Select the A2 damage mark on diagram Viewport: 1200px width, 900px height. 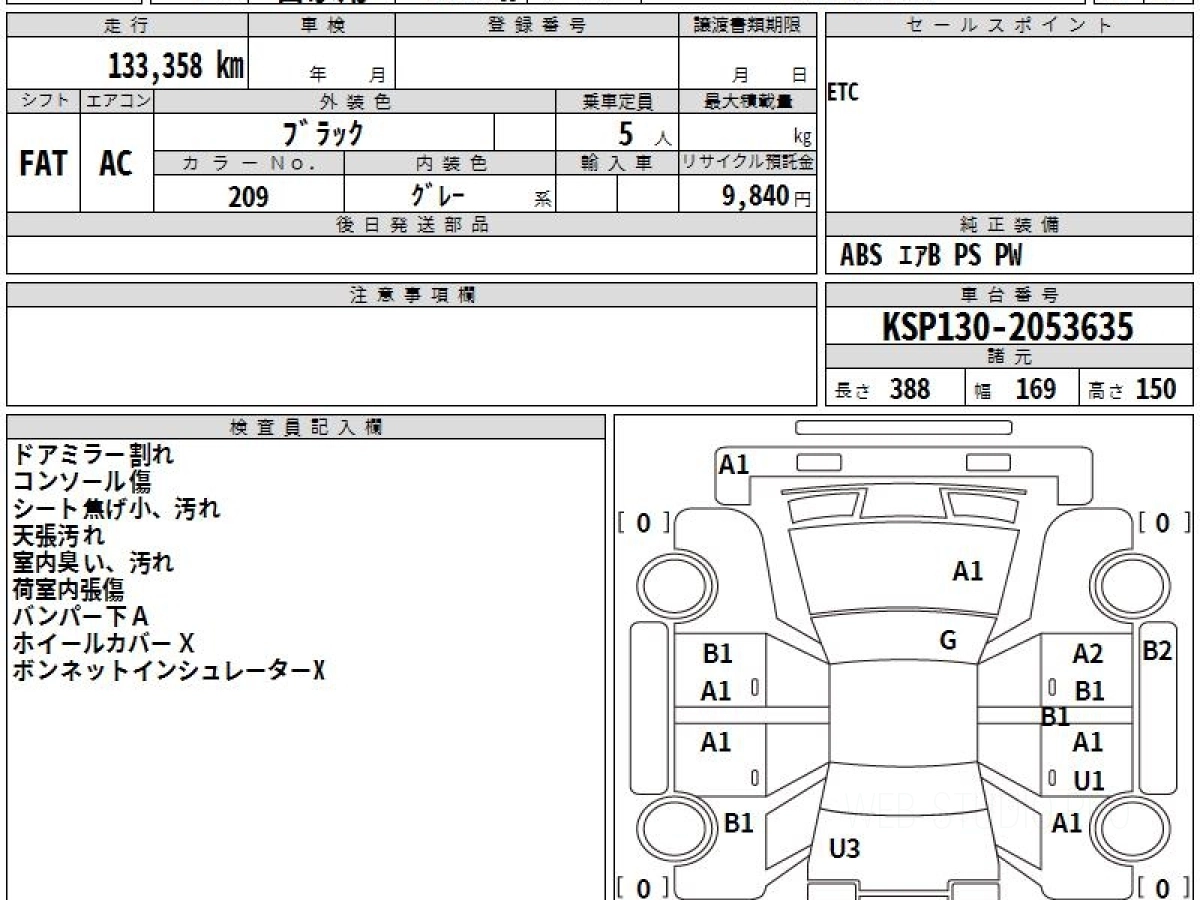click(1087, 654)
